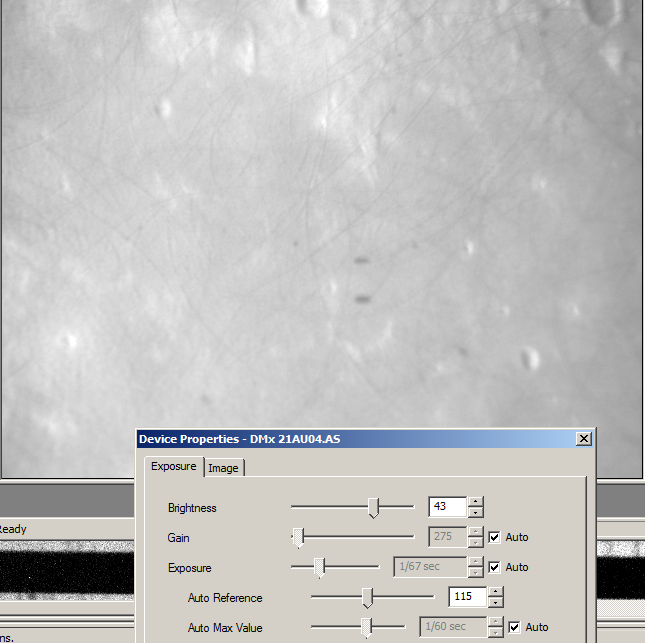Click the Gain slider handle

298,538
